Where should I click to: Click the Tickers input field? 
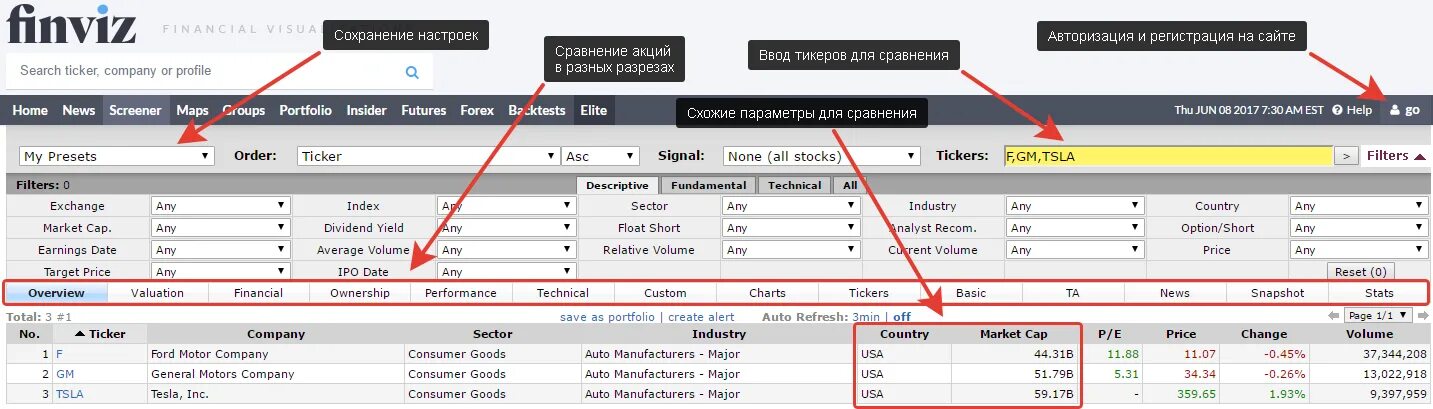[1168, 156]
